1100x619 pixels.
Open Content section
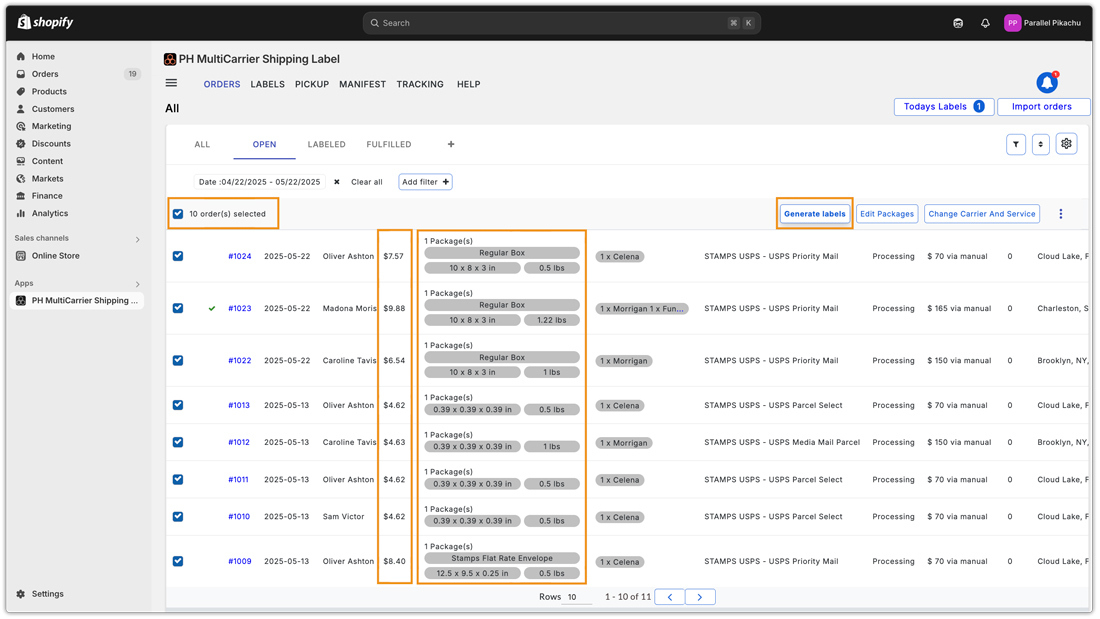coord(47,161)
